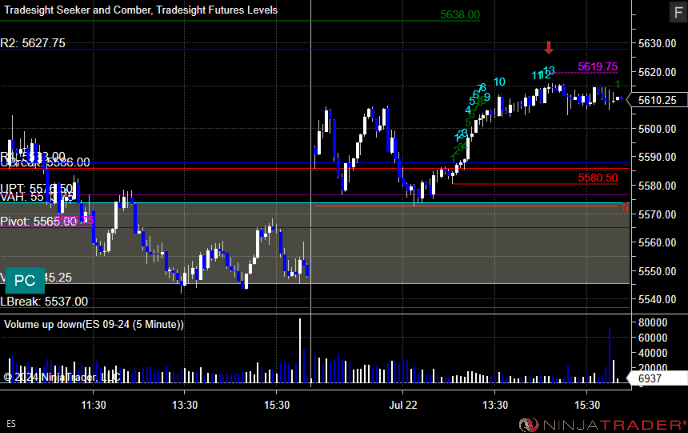This screenshot has height=433, width=688.
Task: Click the F button in the top-right corner
Action: point(678,11)
